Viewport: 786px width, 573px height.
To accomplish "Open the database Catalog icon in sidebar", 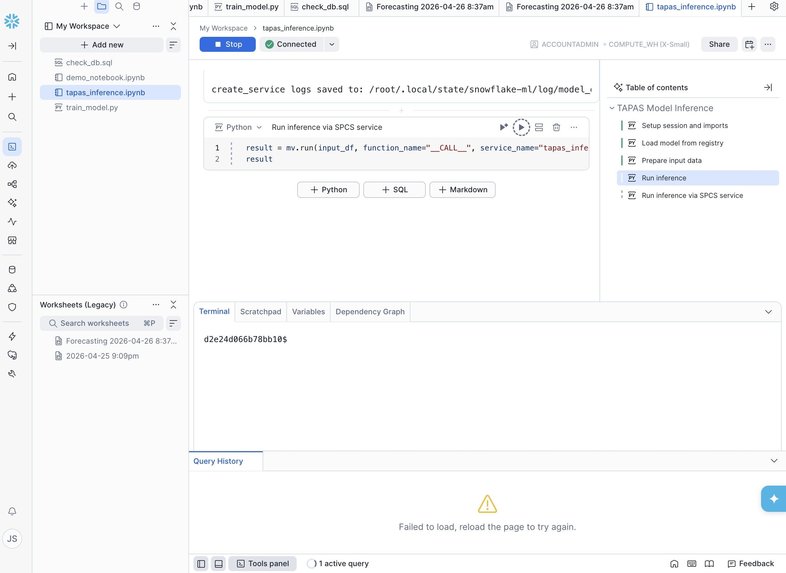I will (x=12, y=270).
